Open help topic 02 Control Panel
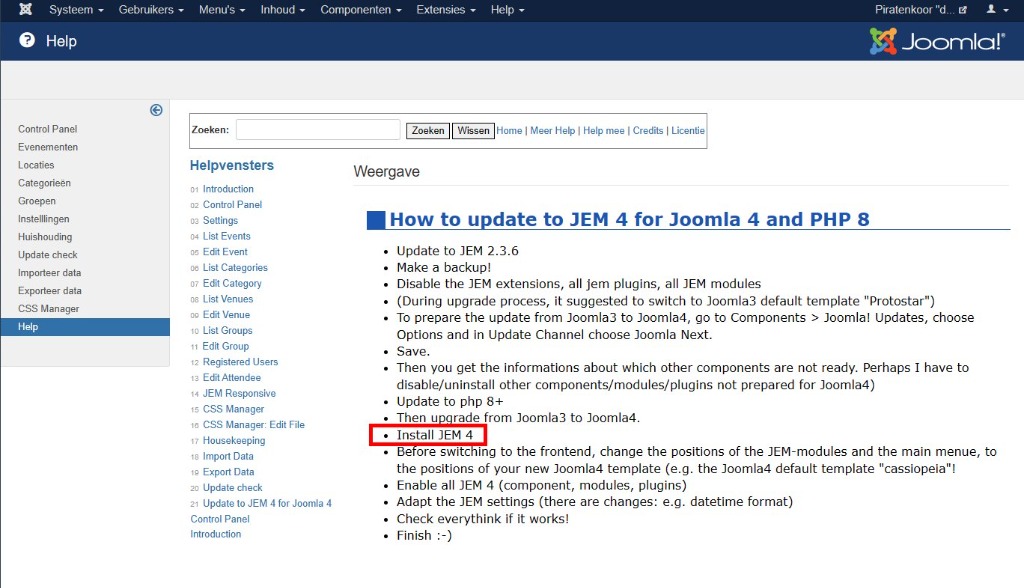Viewport: 1024px width, 588px height. click(232, 204)
